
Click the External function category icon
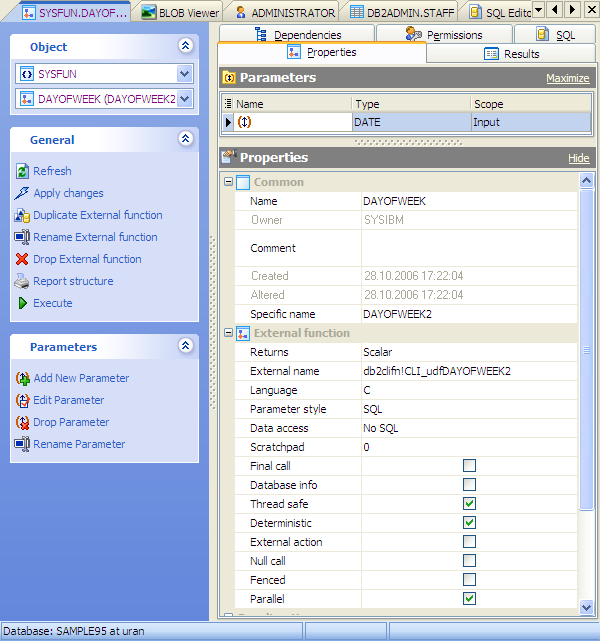tap(243, 333)
